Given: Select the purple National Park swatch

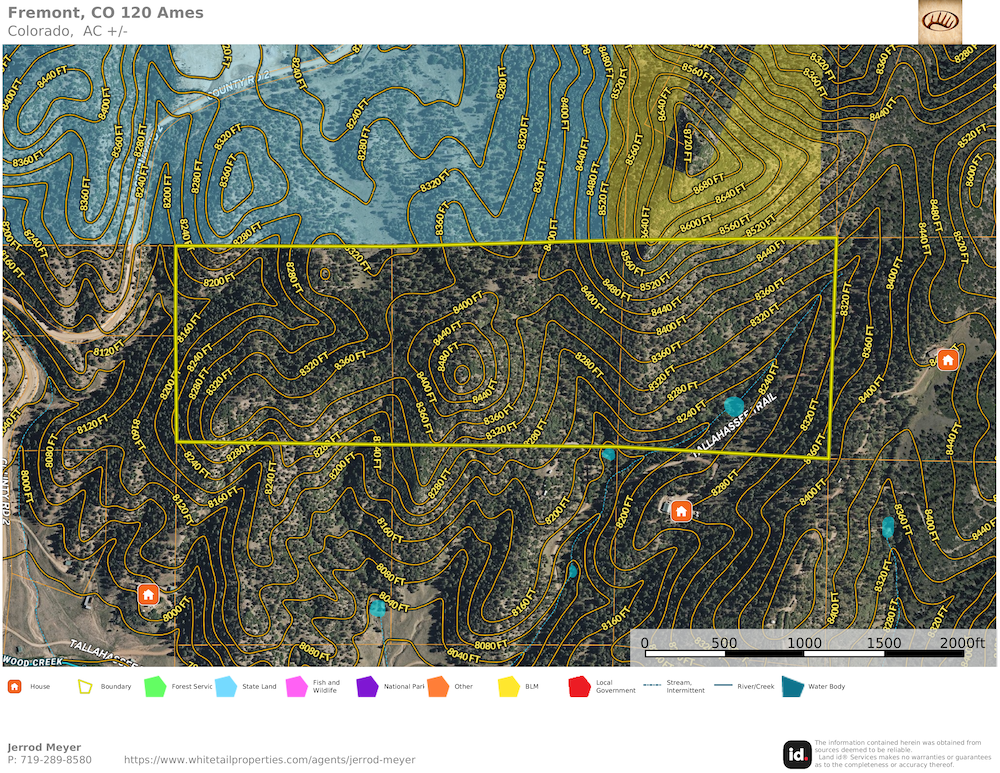Looking at the screenshot, I should click(x=367, y=687).
